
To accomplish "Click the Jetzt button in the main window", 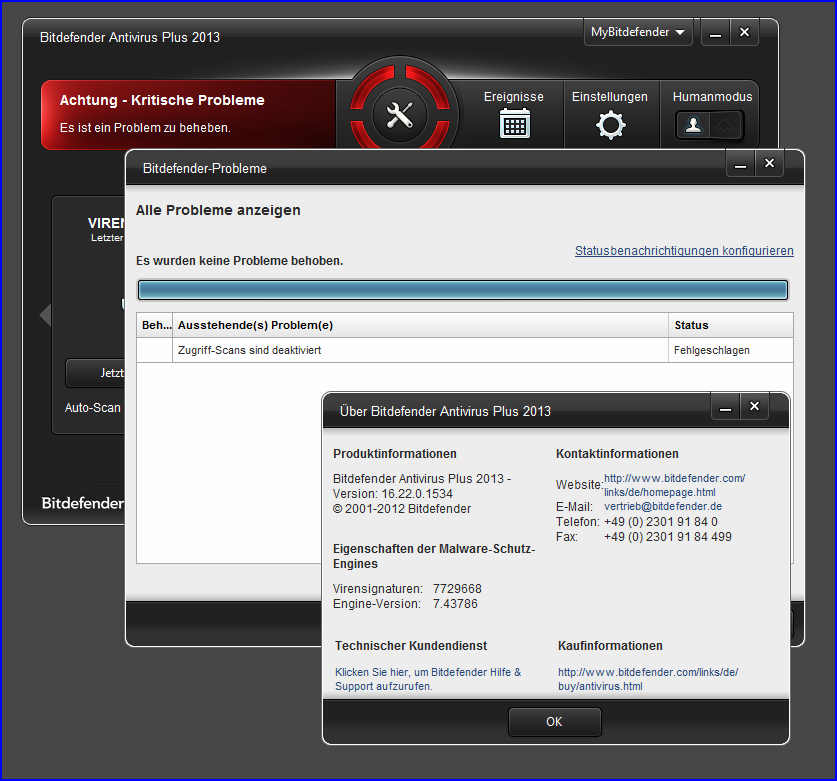I will click(x=96, y=373).
